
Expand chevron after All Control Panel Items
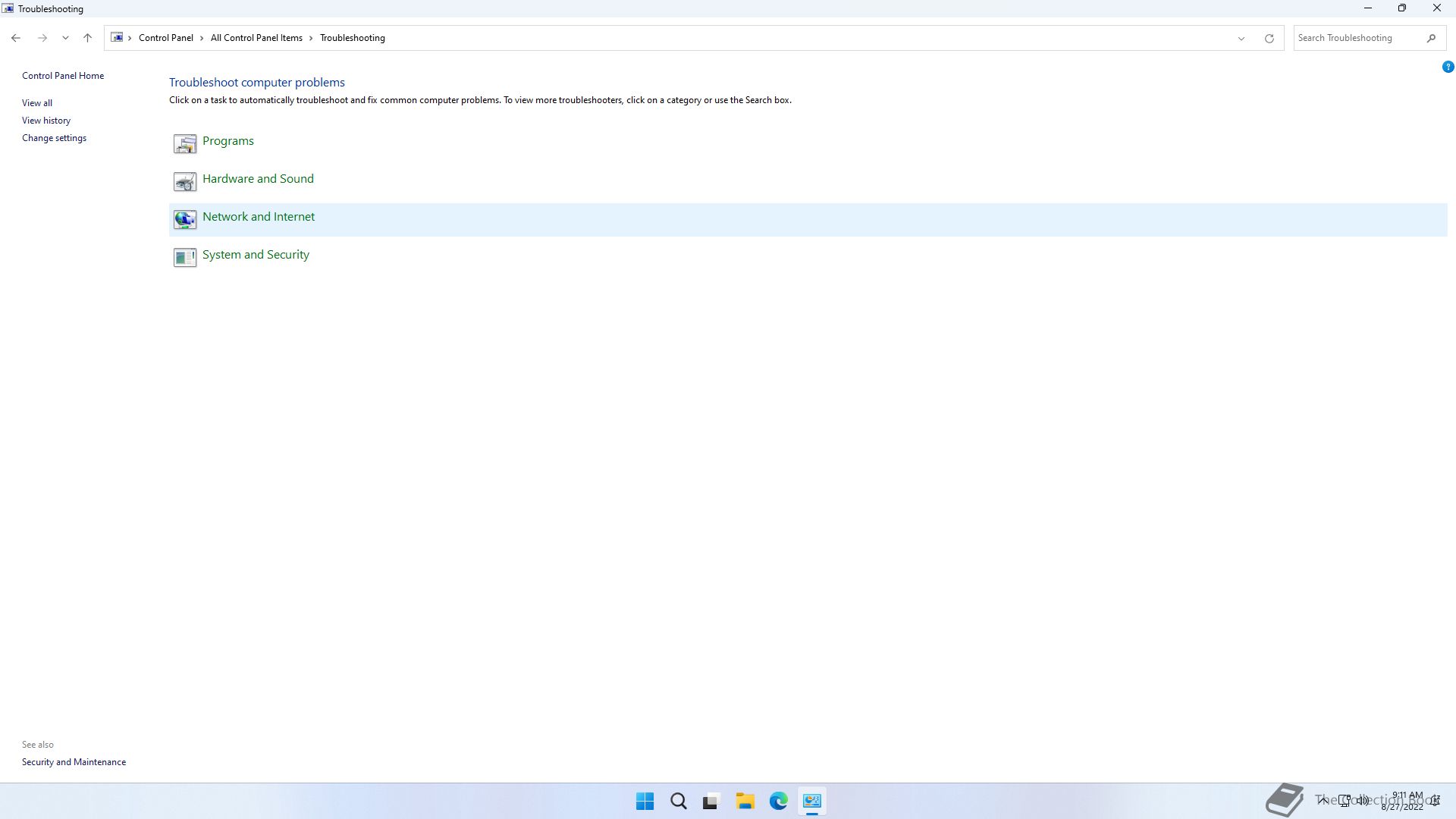311,38
